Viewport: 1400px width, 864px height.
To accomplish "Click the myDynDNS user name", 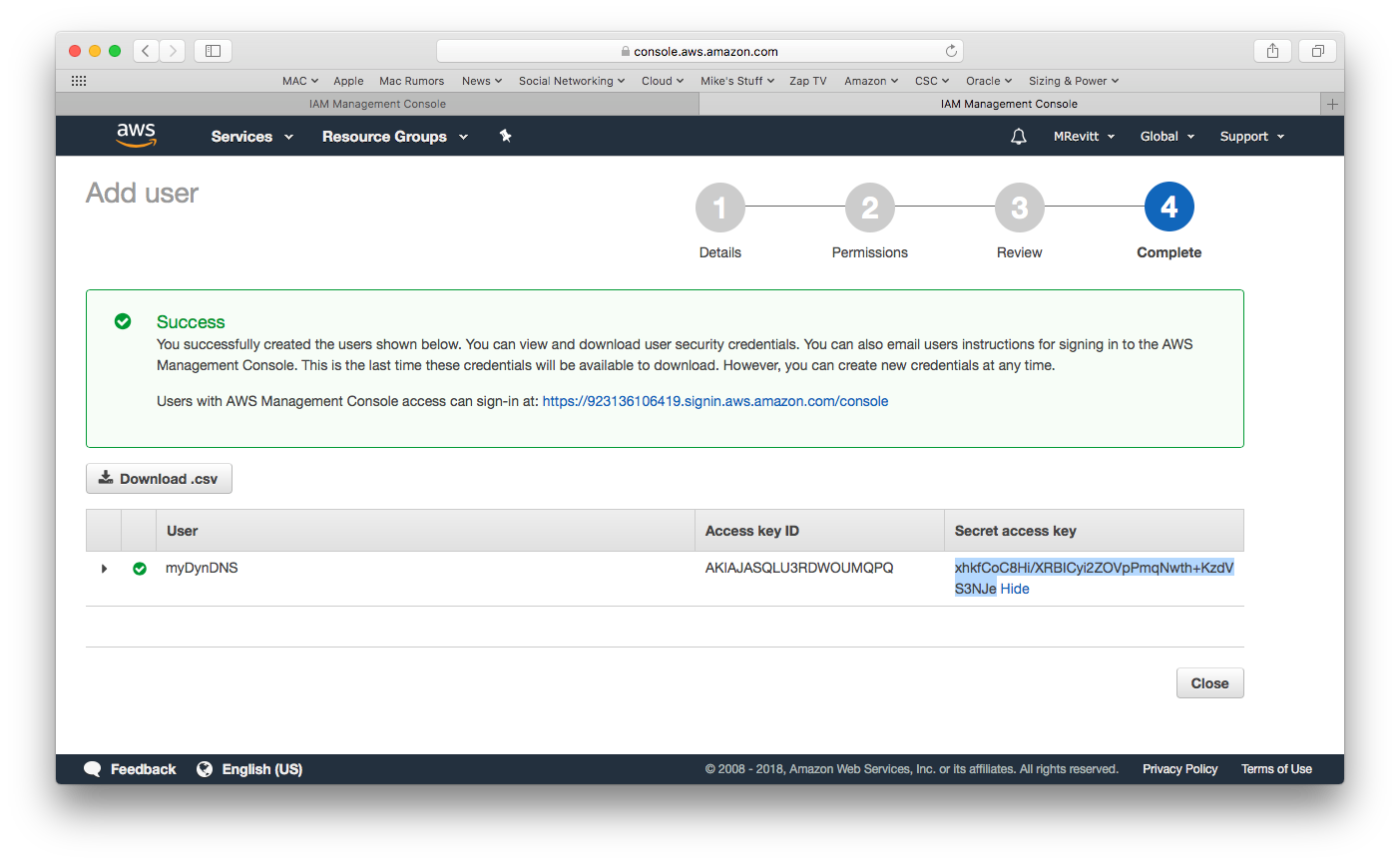I will point(202,568).
